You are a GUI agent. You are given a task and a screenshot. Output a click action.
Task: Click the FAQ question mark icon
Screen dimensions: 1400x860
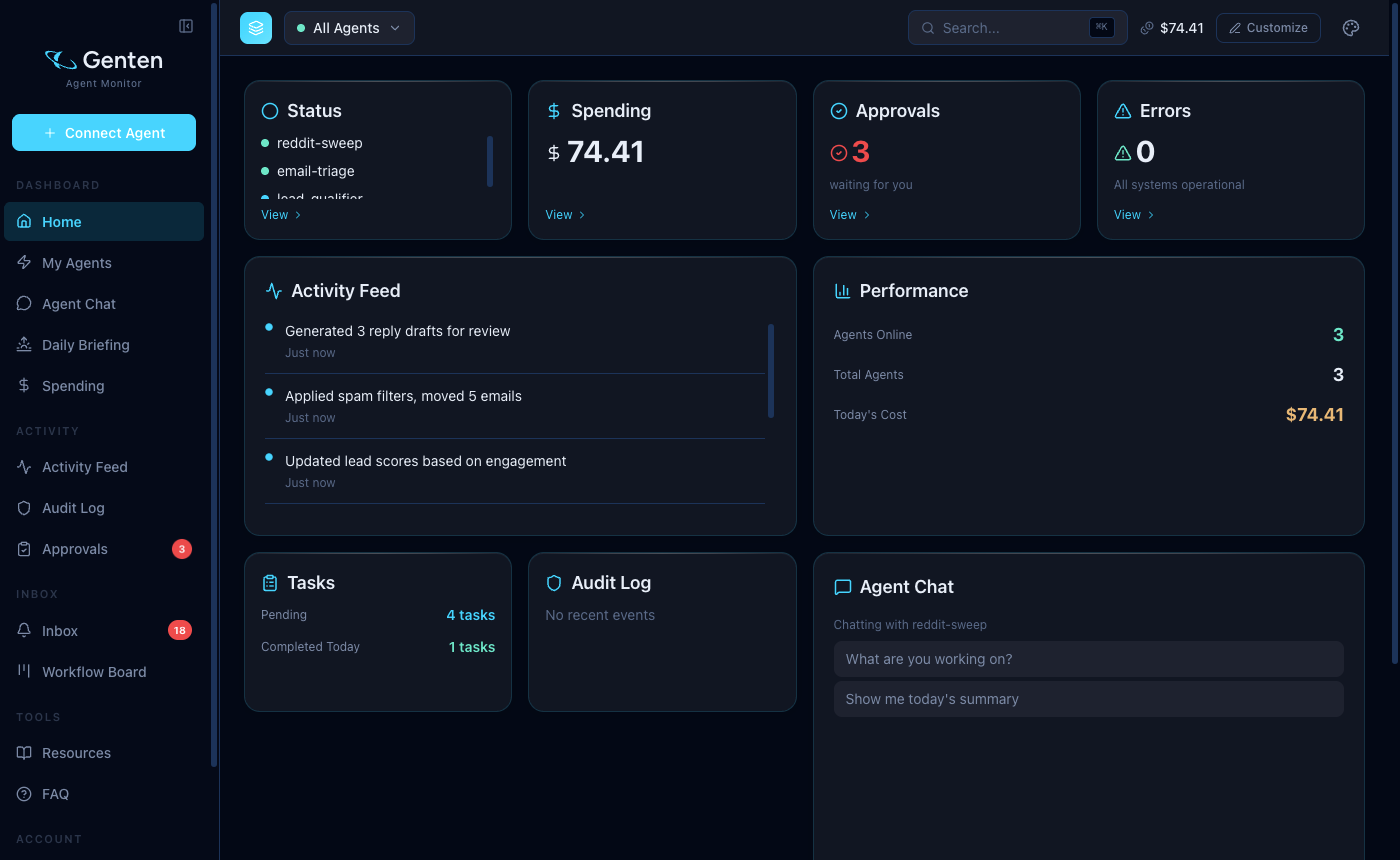[23, 793]
